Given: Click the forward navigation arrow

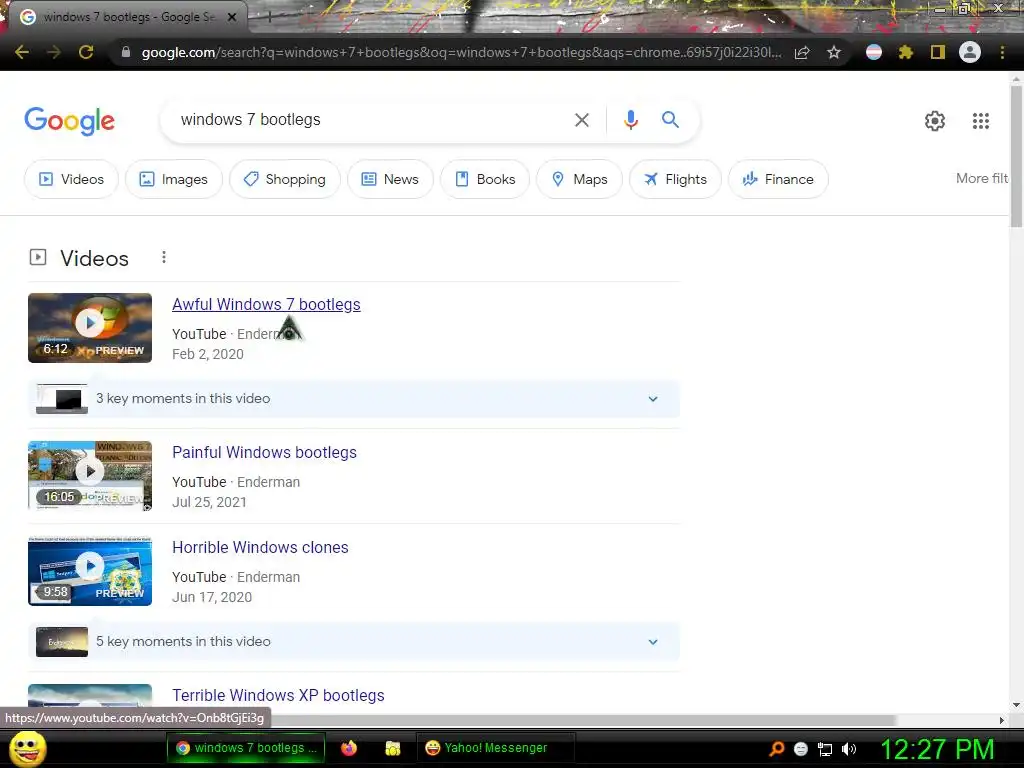Looking at the screenshot, I should point(54,52).
